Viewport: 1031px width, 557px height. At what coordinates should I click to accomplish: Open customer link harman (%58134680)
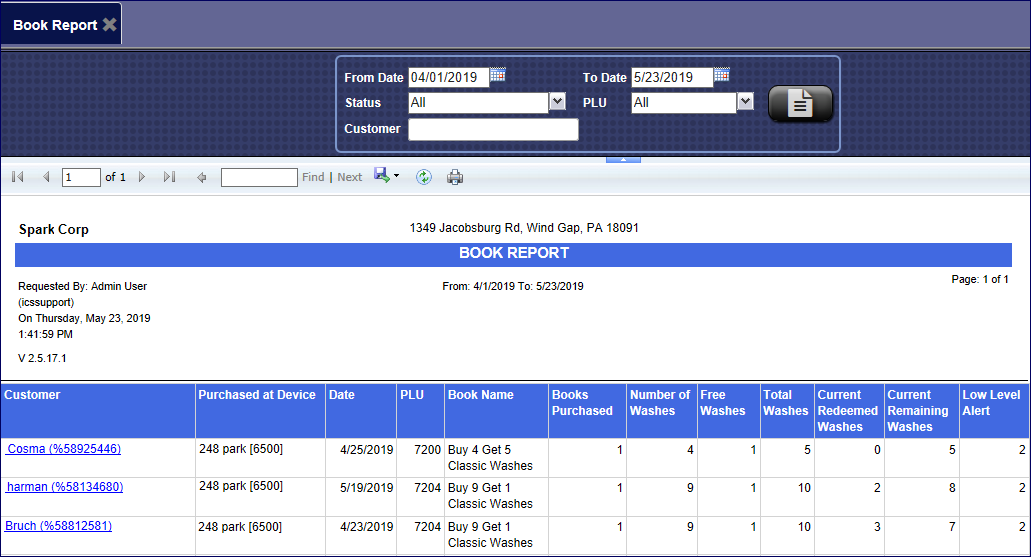(x=65, y=487)
